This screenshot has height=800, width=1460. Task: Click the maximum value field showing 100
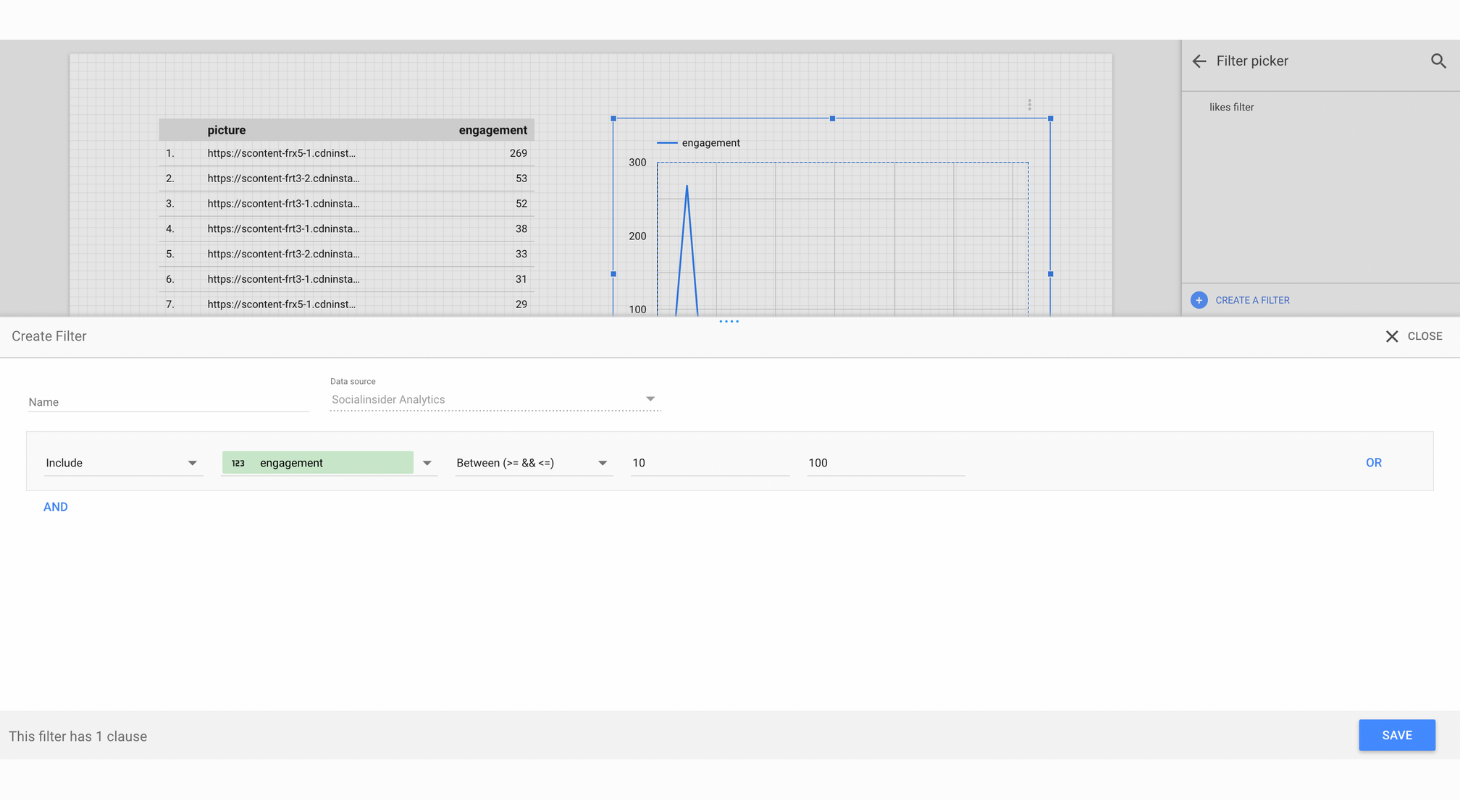click(886, 463)
